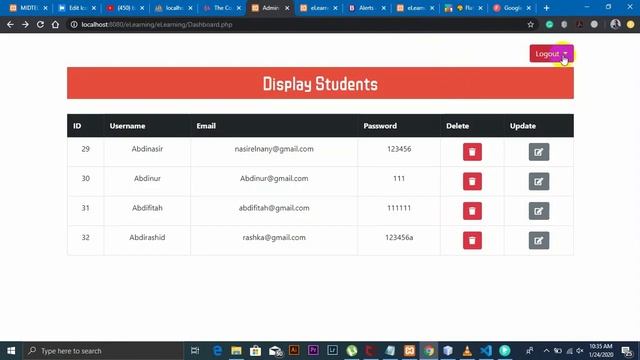Open a new browser tab
This screenshot has width=640, height=360.
click(546, 8)
